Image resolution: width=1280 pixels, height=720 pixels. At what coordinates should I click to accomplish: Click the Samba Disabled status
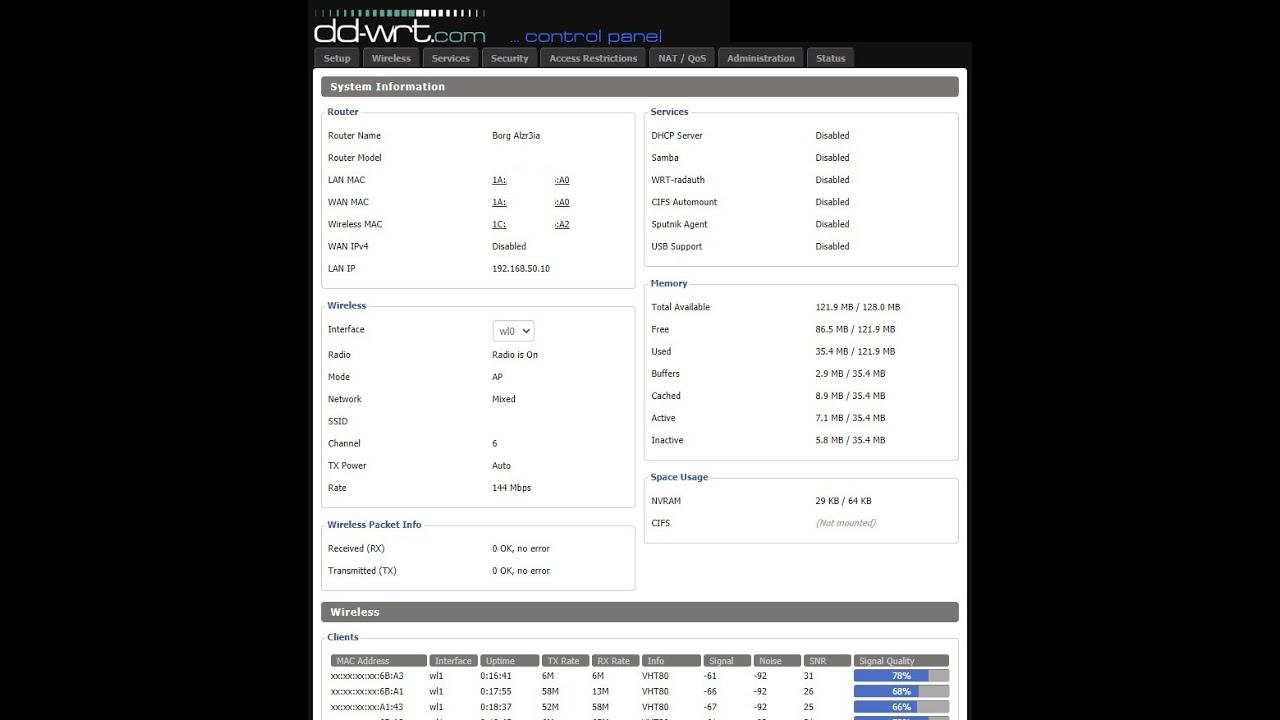click(x=832, y=158)
